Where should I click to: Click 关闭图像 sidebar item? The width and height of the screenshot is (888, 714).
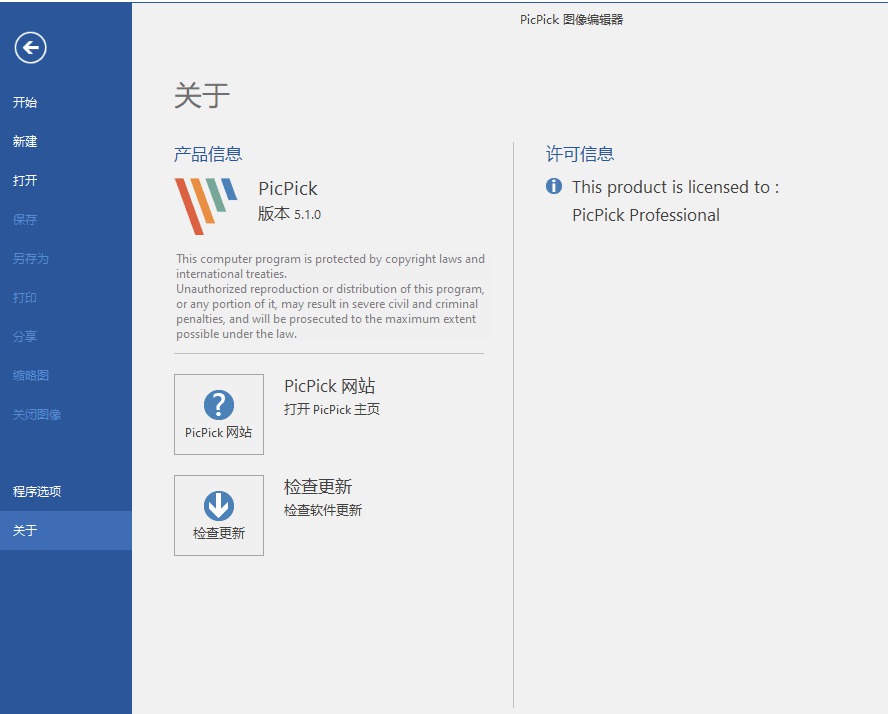click(37, 414)
